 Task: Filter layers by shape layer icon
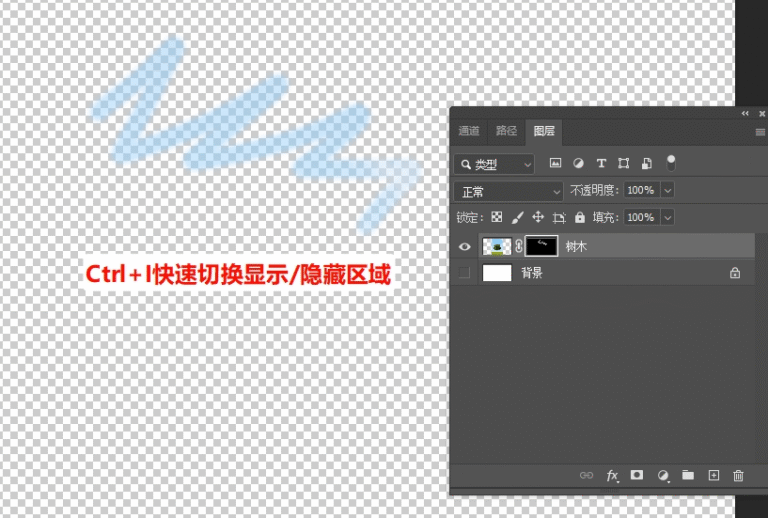tap(624, 163)
